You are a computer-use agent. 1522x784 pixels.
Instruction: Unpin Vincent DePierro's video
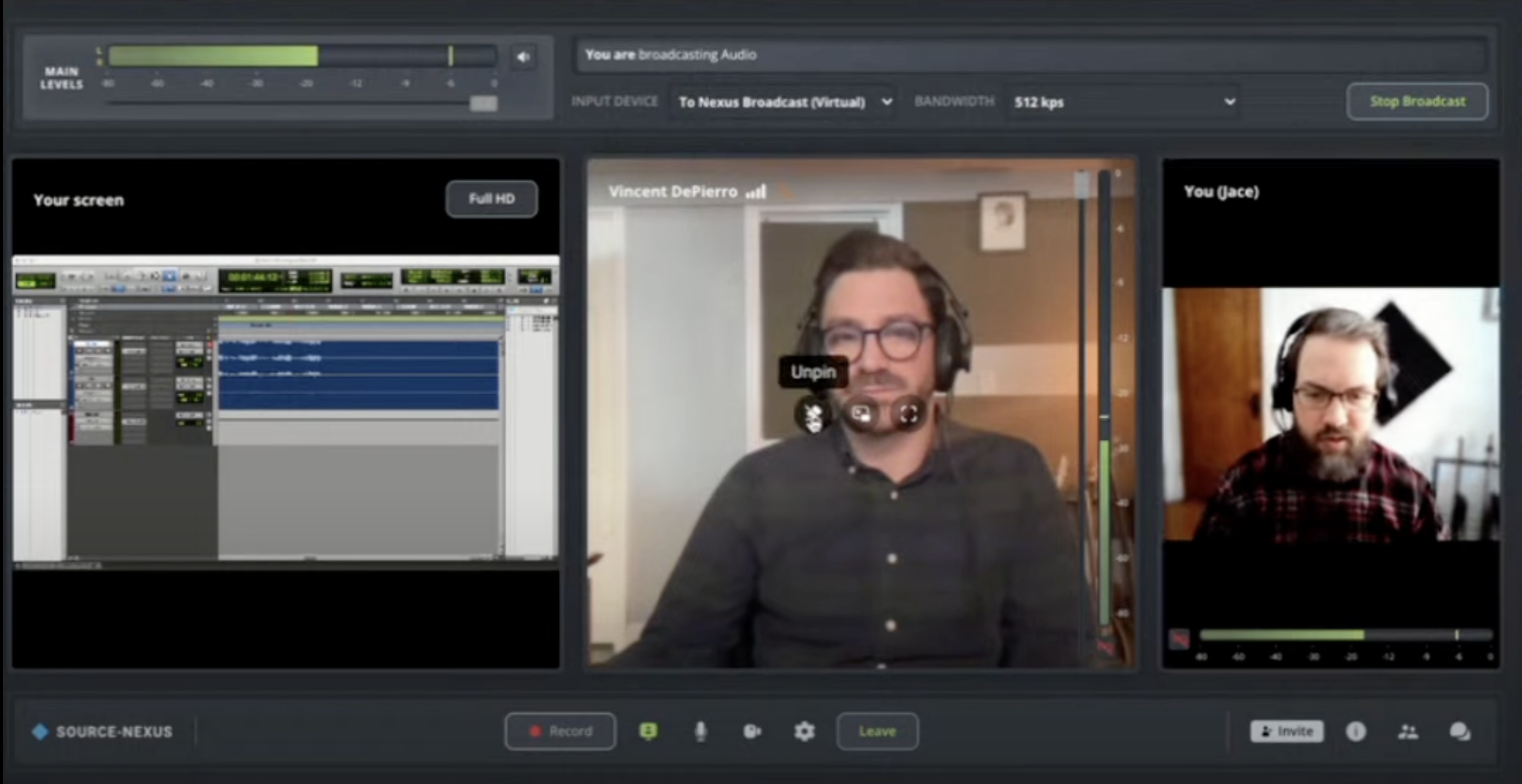[813, 415]
